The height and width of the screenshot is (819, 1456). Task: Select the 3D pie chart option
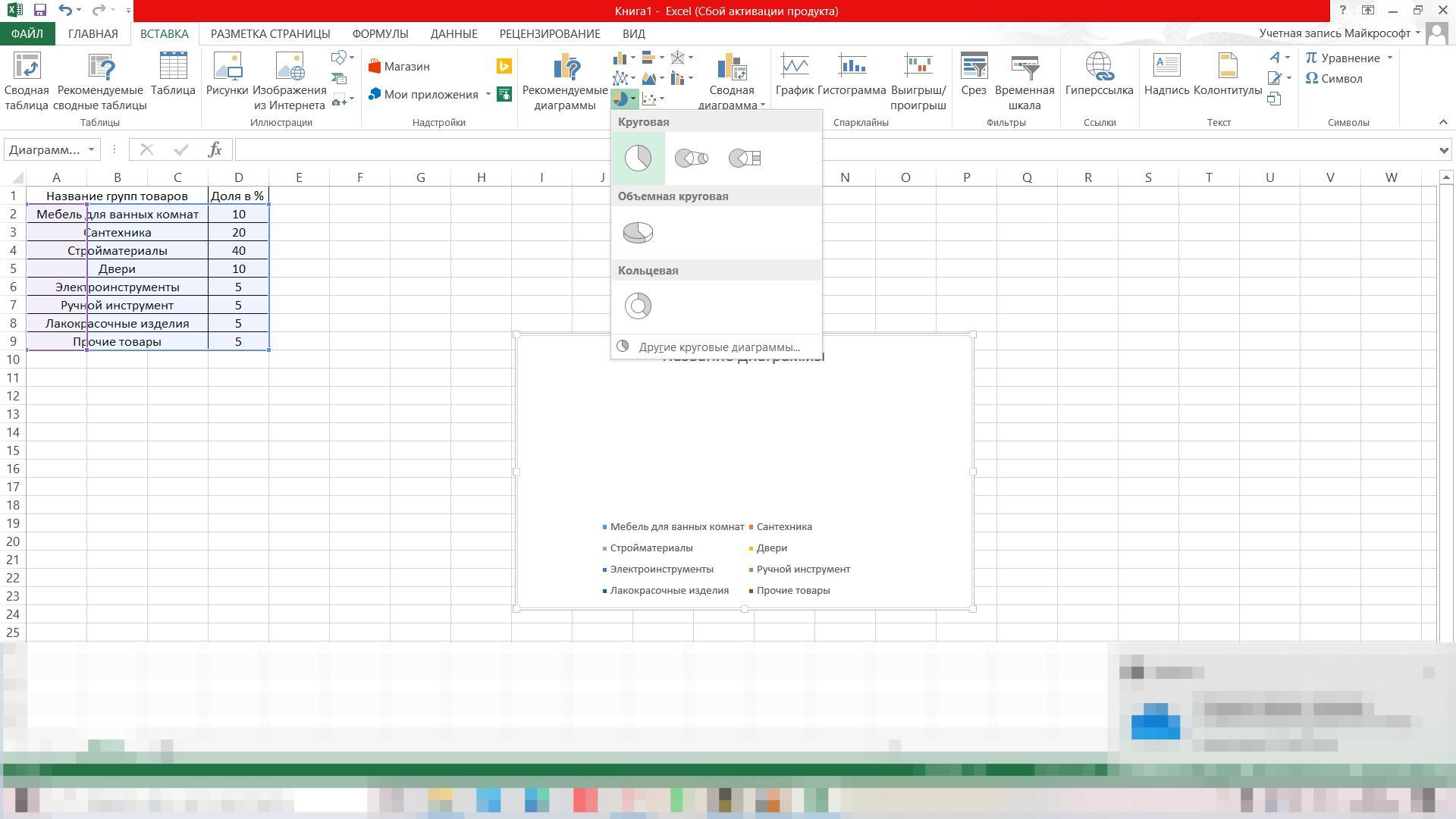[638, 232]
